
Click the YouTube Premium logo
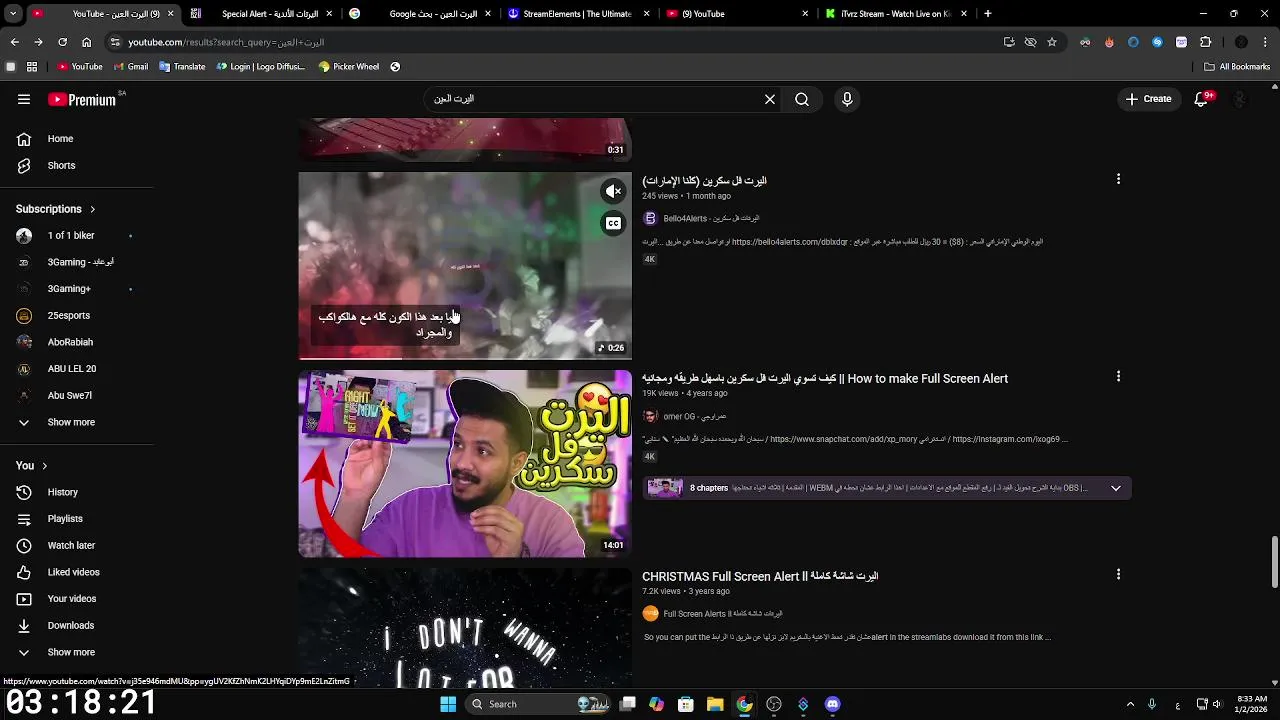pyautogui.click(x=83, y=99)
